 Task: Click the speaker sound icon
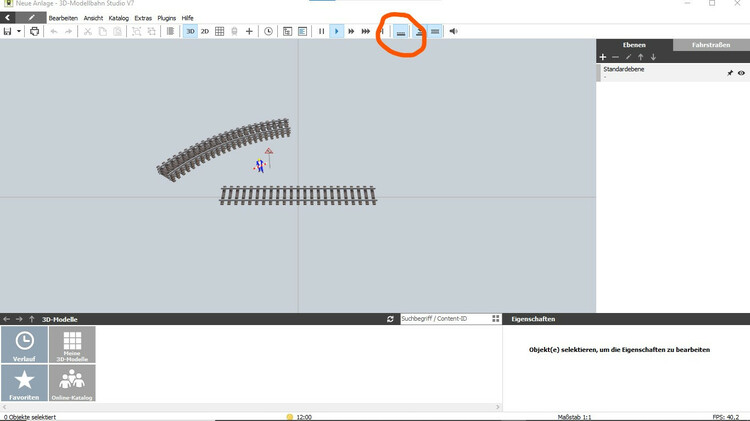click(453, 32)
